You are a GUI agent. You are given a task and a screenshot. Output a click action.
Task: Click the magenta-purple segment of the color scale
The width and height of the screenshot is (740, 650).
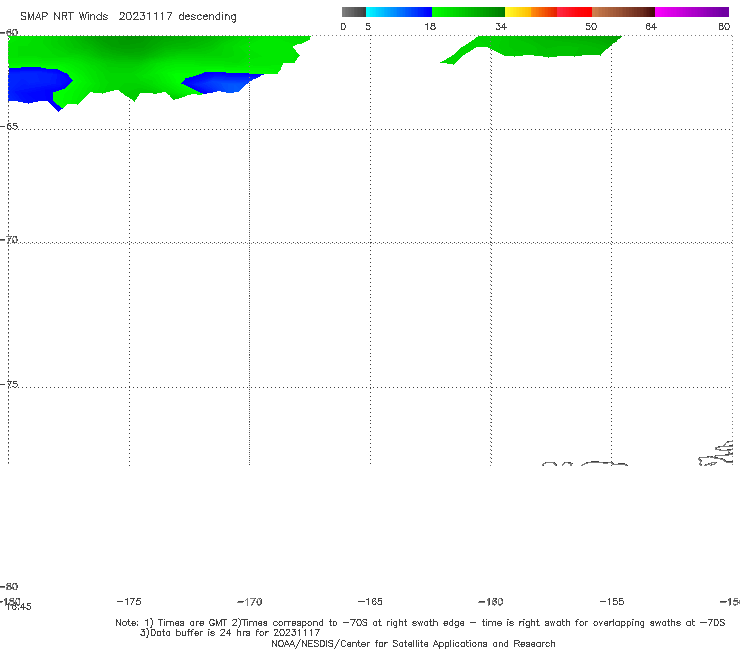[692, 12]
